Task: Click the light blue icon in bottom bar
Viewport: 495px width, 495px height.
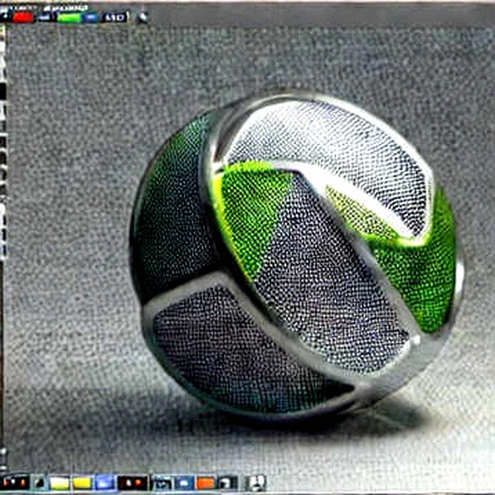Action: tap(105, 482)
